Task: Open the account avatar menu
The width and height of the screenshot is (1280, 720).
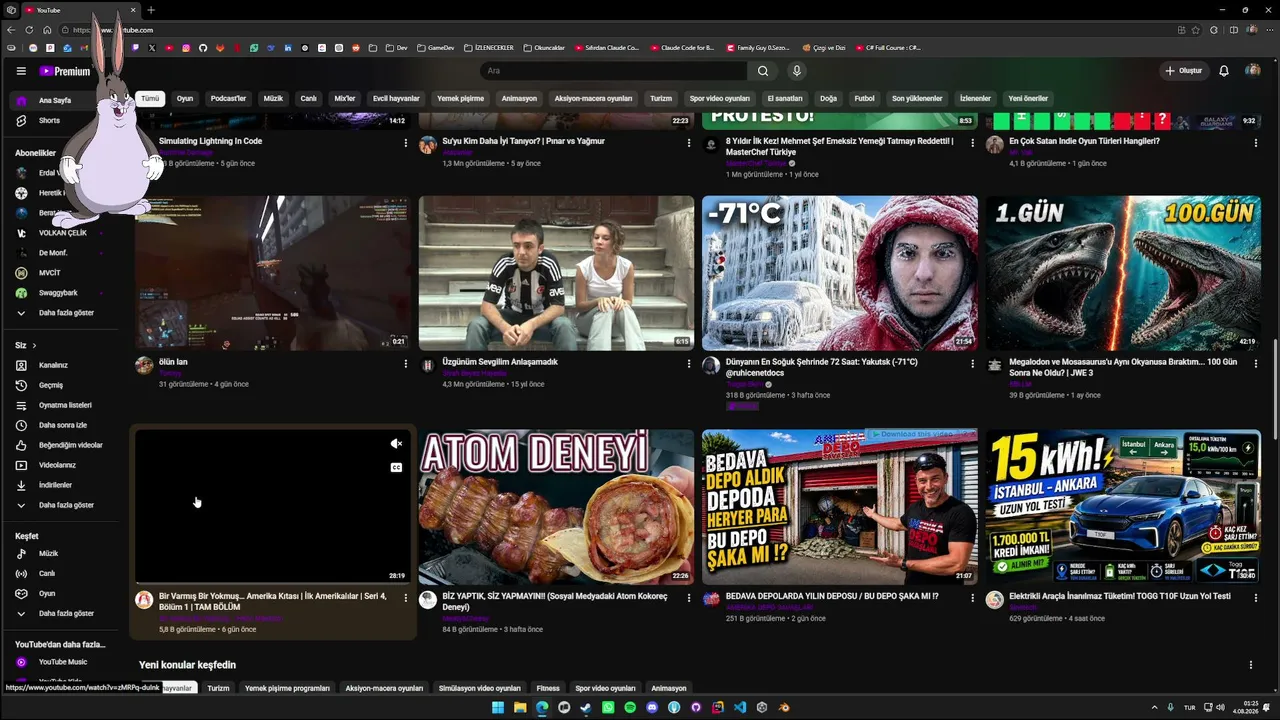Action: [1252, 71]
